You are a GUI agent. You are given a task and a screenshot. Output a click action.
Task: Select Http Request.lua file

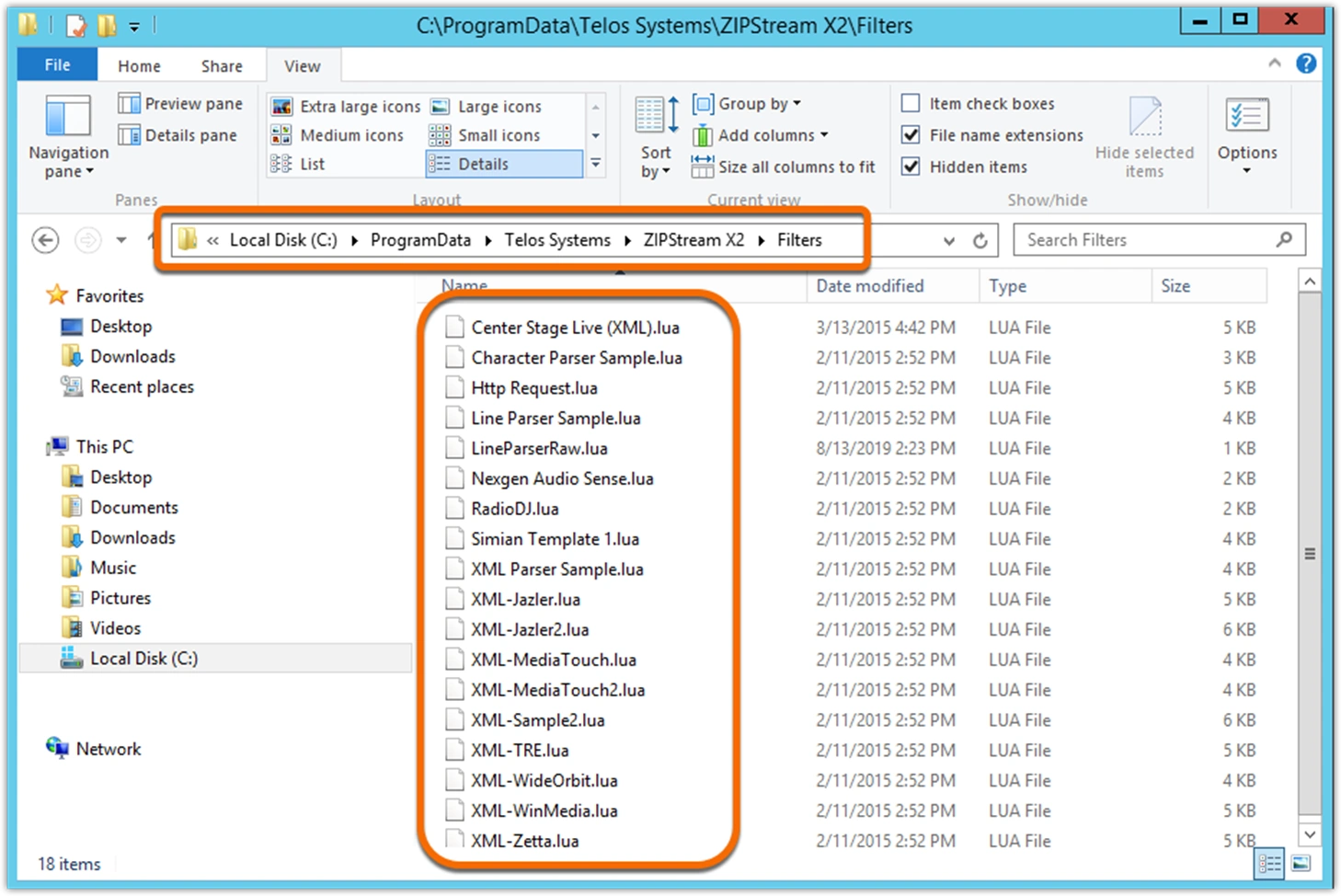[x=534, y=388]
